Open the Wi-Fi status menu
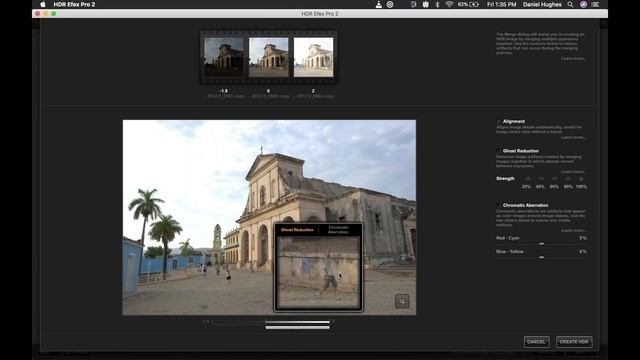Image resolution: width=640 pixels, height=360 pixels. [x=449, y=4]
